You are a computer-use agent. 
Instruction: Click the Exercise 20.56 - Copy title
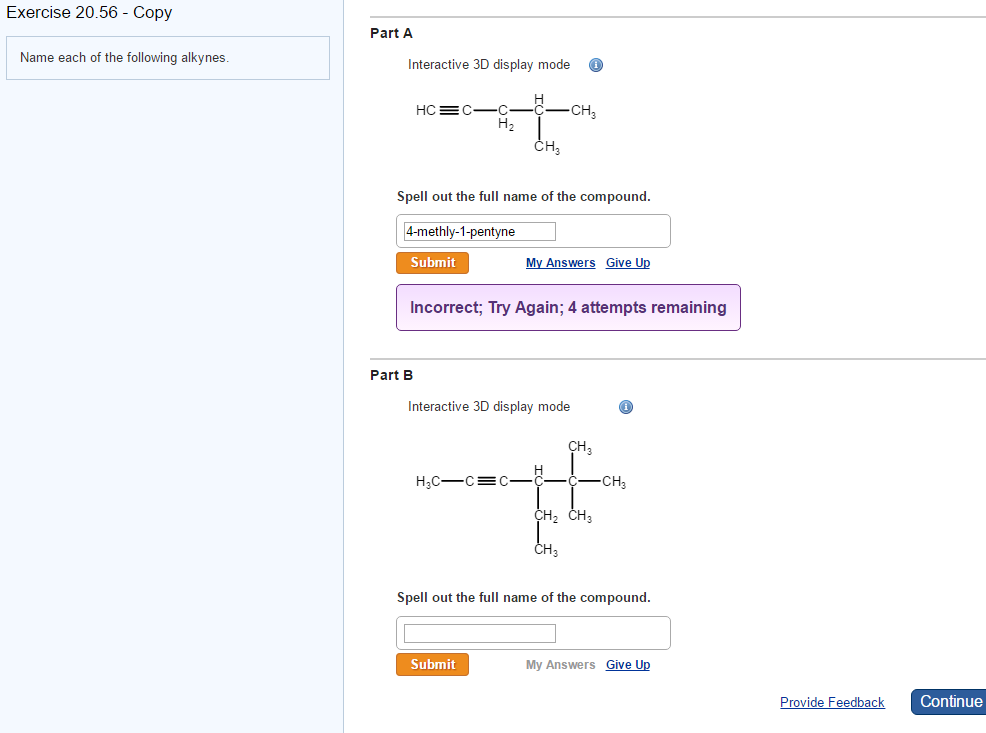[90, 12]
